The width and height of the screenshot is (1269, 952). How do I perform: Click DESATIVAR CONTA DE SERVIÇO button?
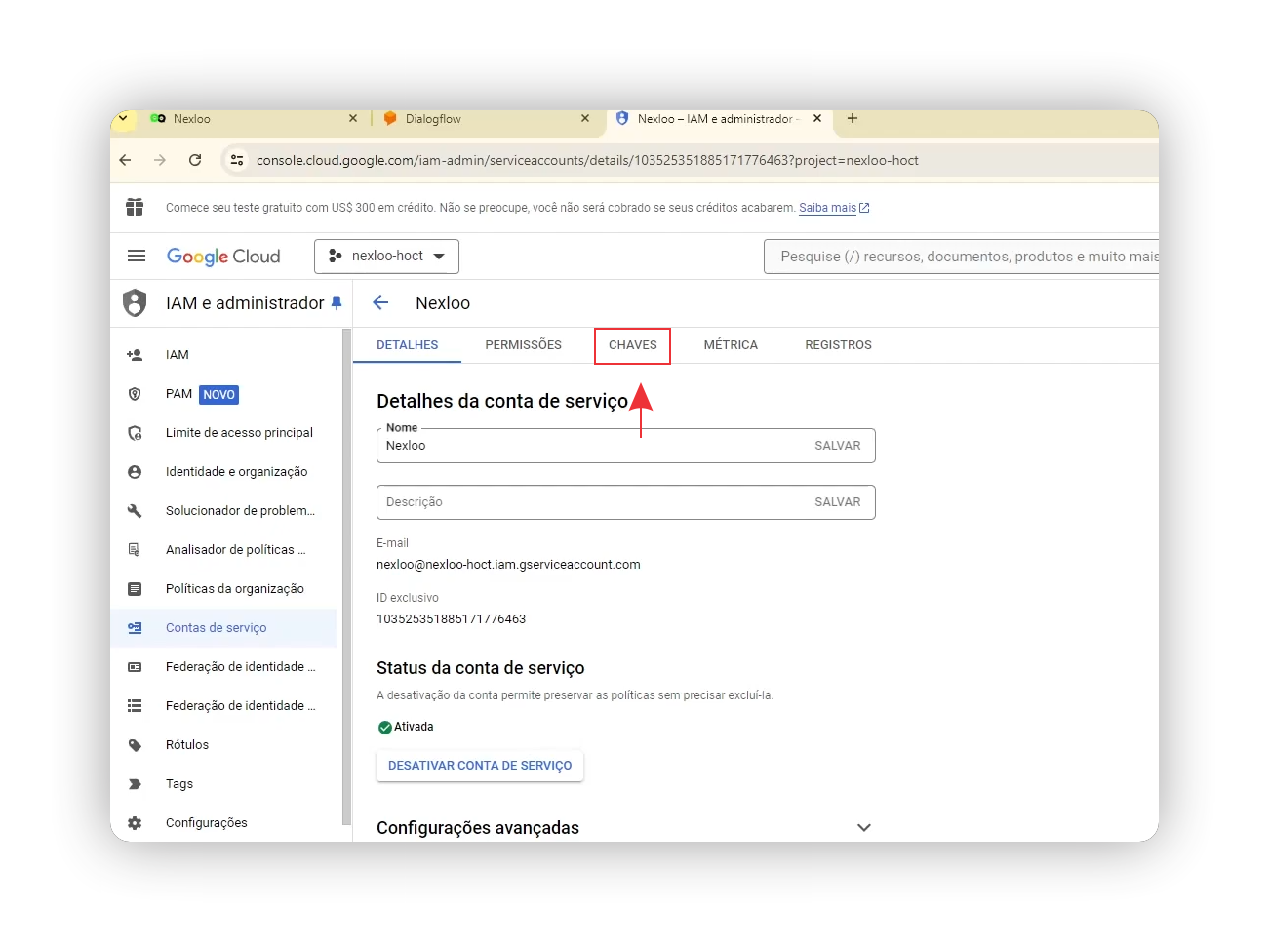pyautogui.click(x=480, y=766)
